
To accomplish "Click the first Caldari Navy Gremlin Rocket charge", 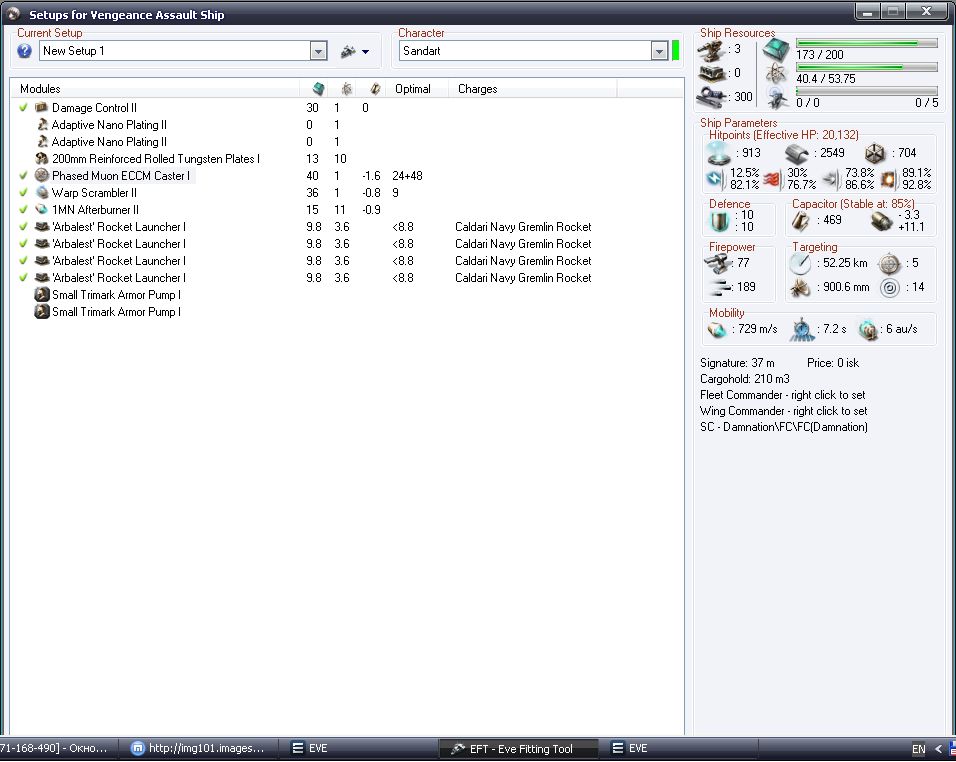I will click(x=523, y=227).
